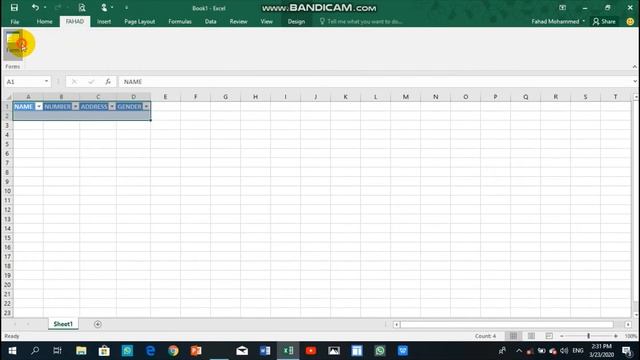
Task: Select column header G
Action: click(x=225, y=97)
